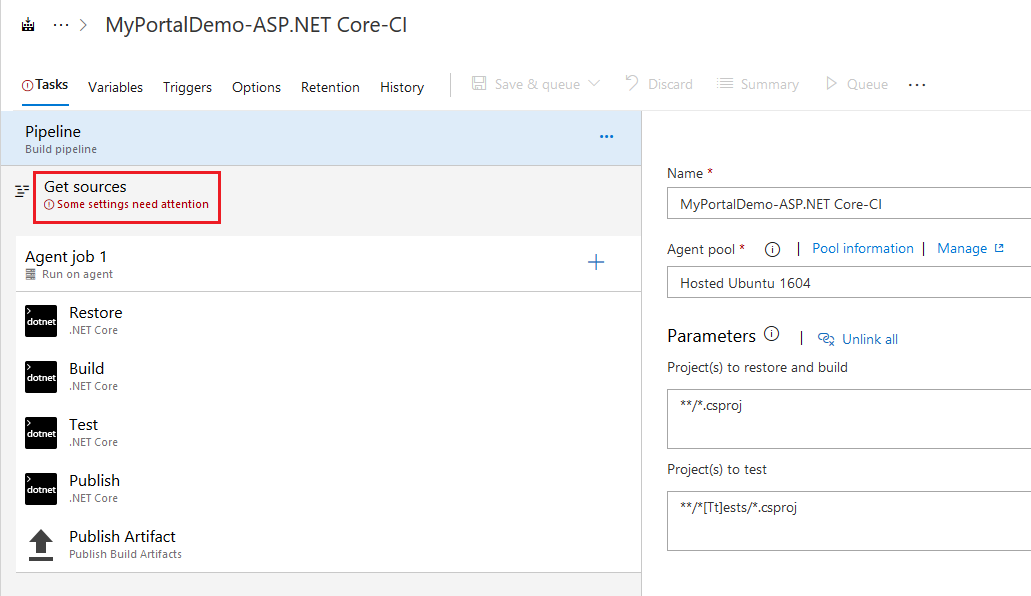Click the Publish Artifact upload arrow icon
The width and height of the screenshot is (1031, 596).
point(41,545)
